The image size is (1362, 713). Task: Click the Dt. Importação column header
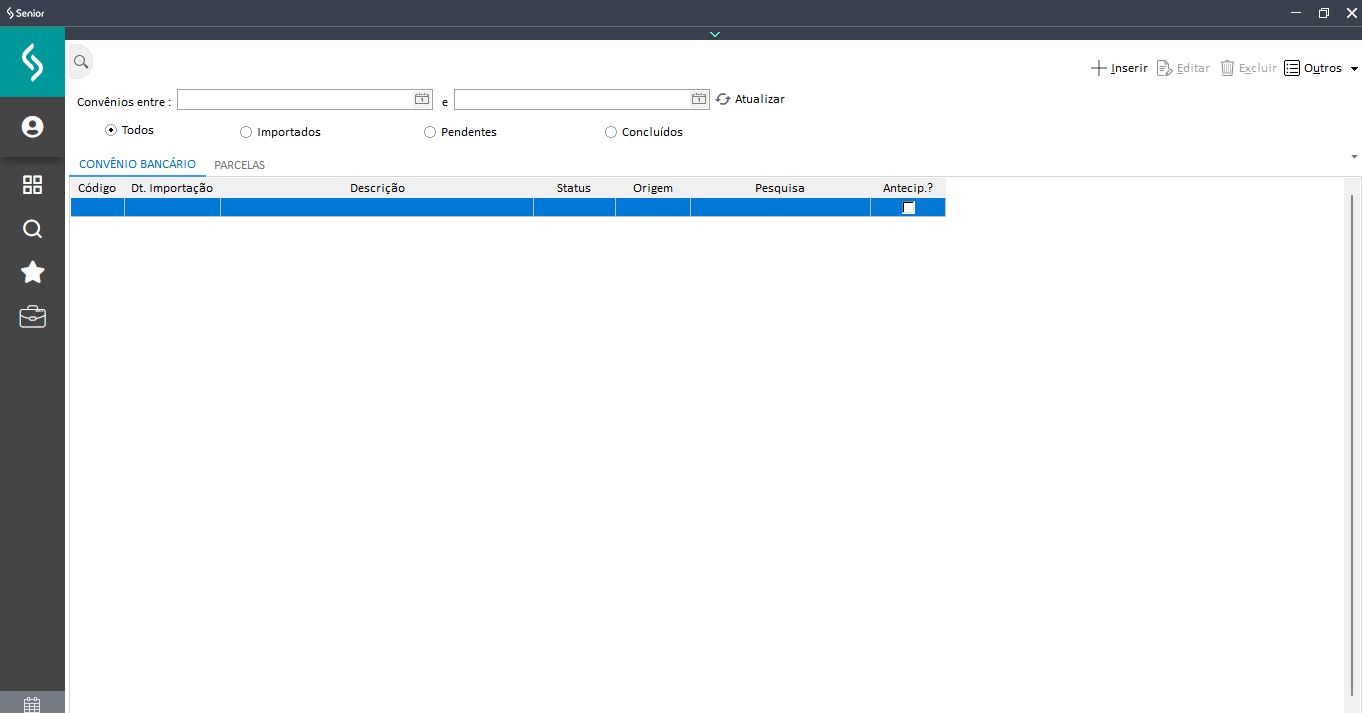coord(172,188)
